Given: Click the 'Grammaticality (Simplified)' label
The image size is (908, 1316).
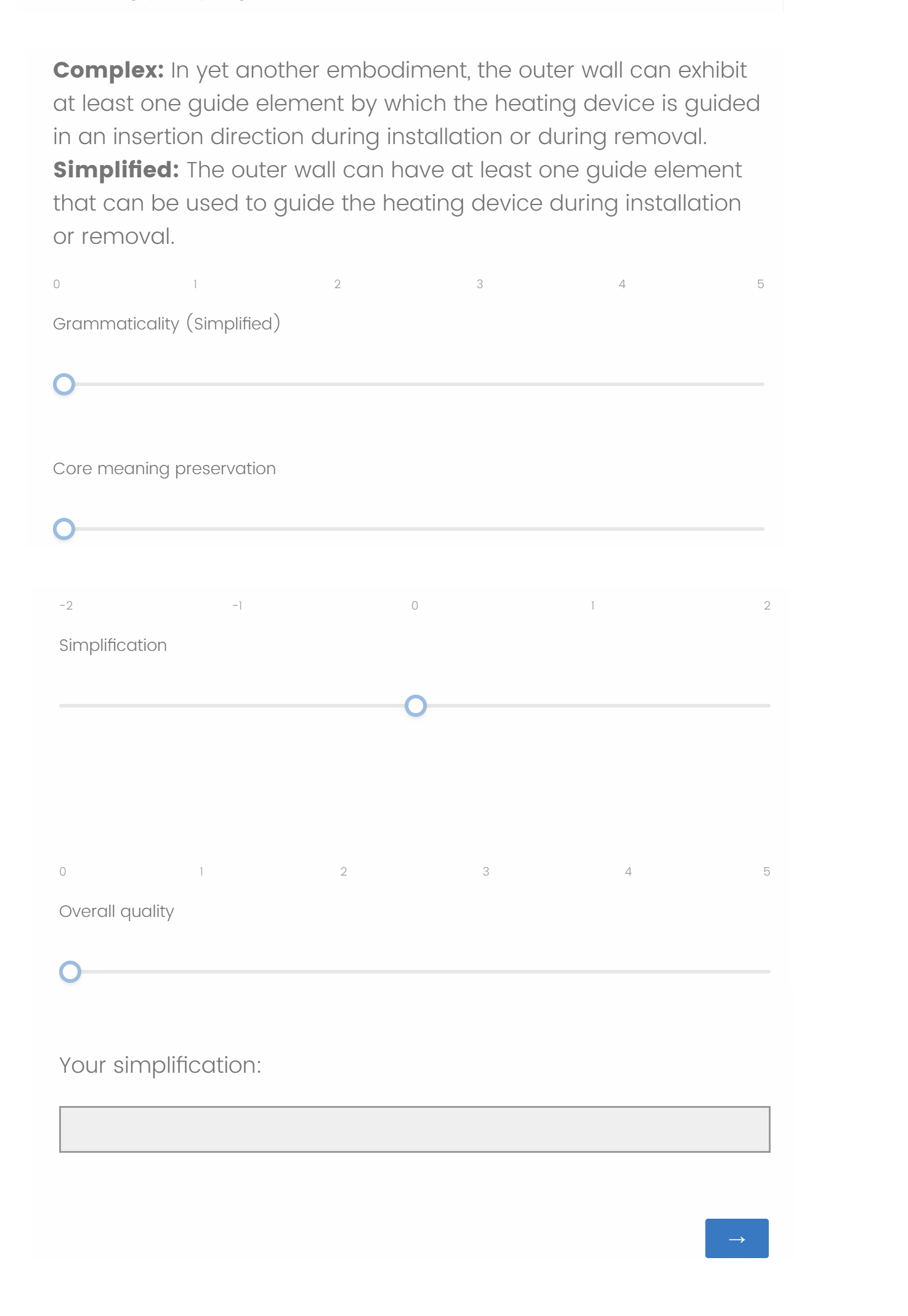Looking at the screenshot, I should pyautogui.click(x=166, y=323).
